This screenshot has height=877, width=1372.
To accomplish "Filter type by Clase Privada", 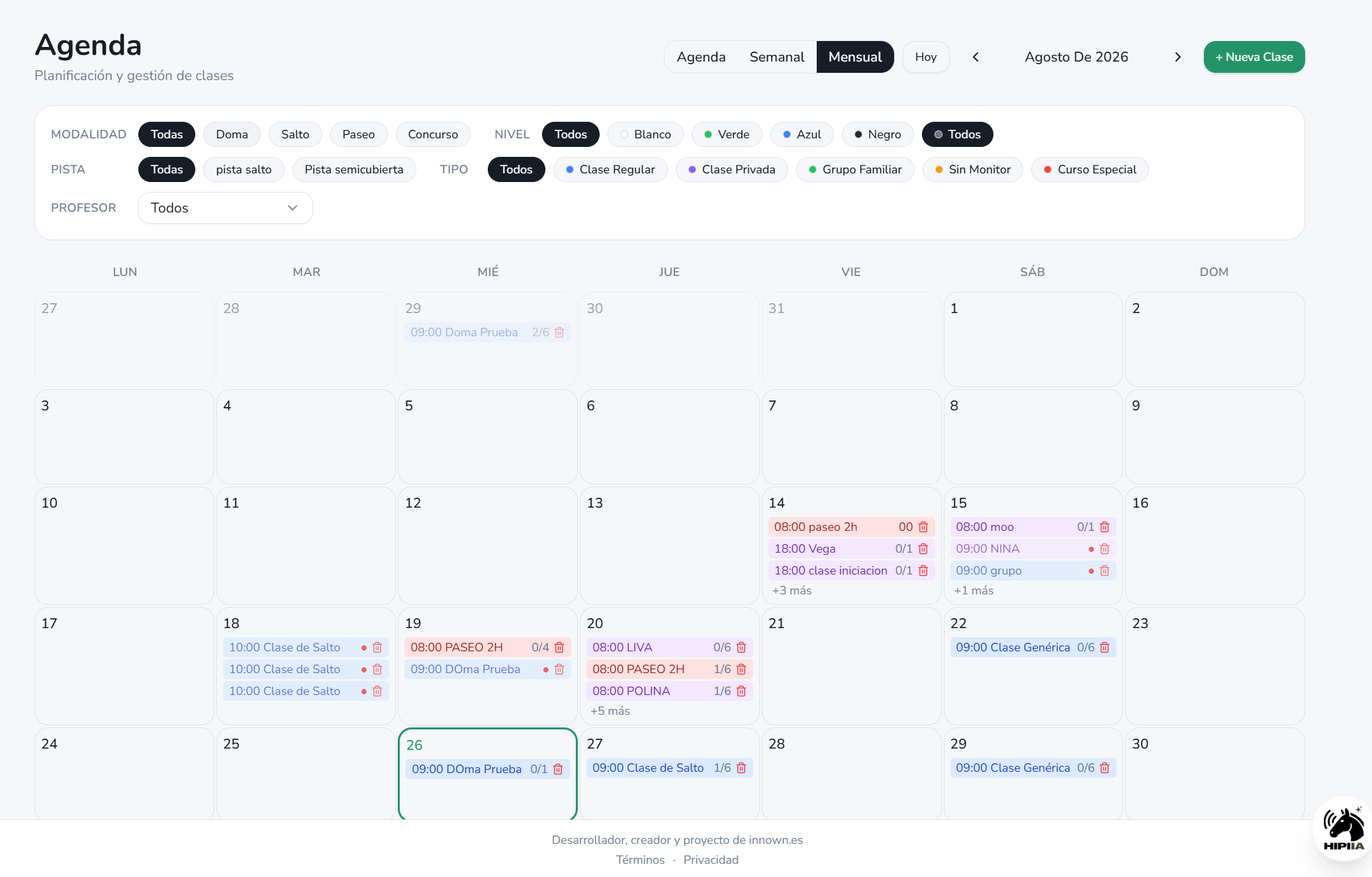I will pyautogui.click(x=731, y=169).
